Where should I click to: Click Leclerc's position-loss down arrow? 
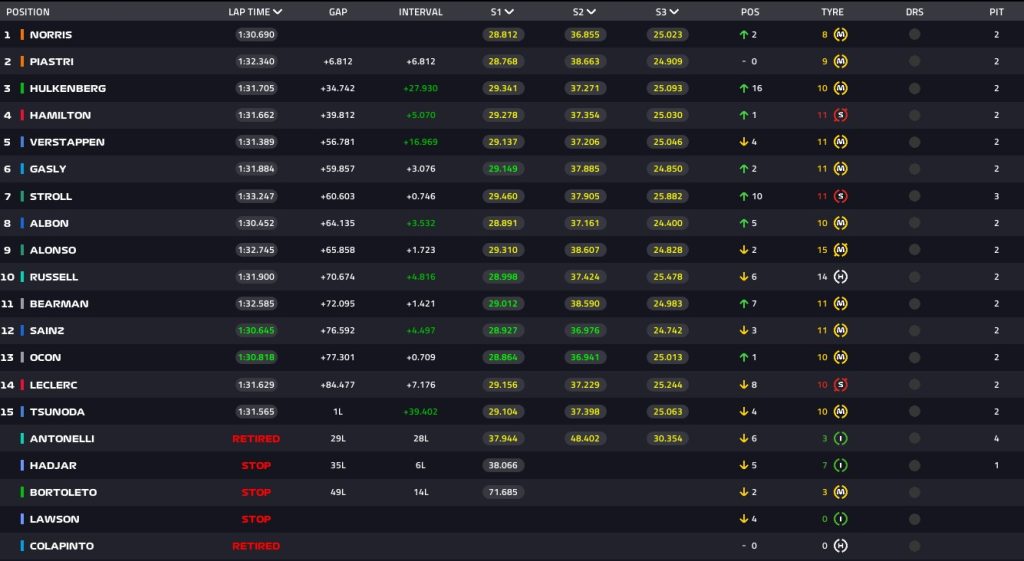coord(743,384)
